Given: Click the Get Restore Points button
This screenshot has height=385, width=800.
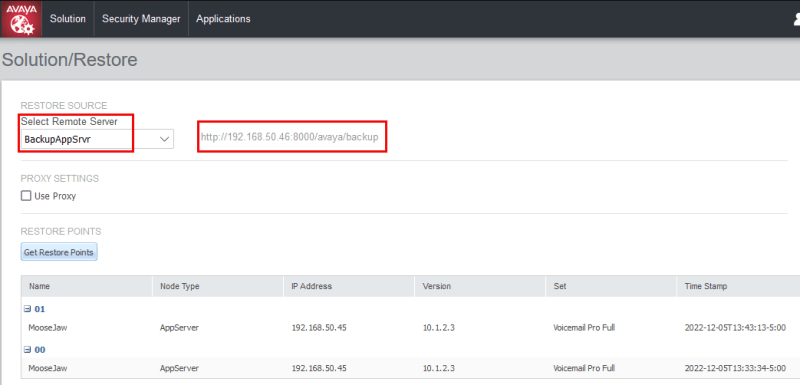Looking at the screenshot, I should click(59, 252).
